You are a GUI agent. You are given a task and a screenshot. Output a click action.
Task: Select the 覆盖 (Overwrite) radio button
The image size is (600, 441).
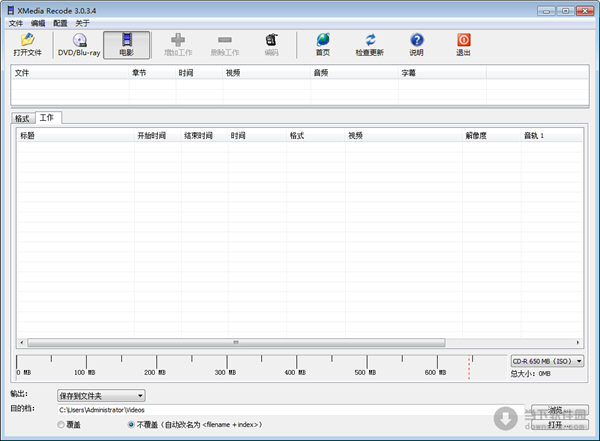click(x=62, y=425)
